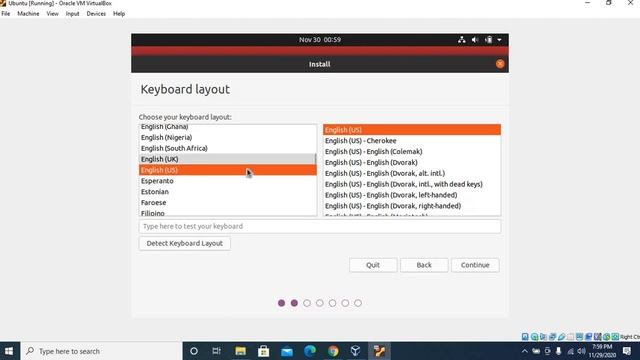The height and width of the screenshot is (360, 640).
Task: Click VirtualBox network adapter status icon
Action: pyautogui.click(x=552, y=337)
